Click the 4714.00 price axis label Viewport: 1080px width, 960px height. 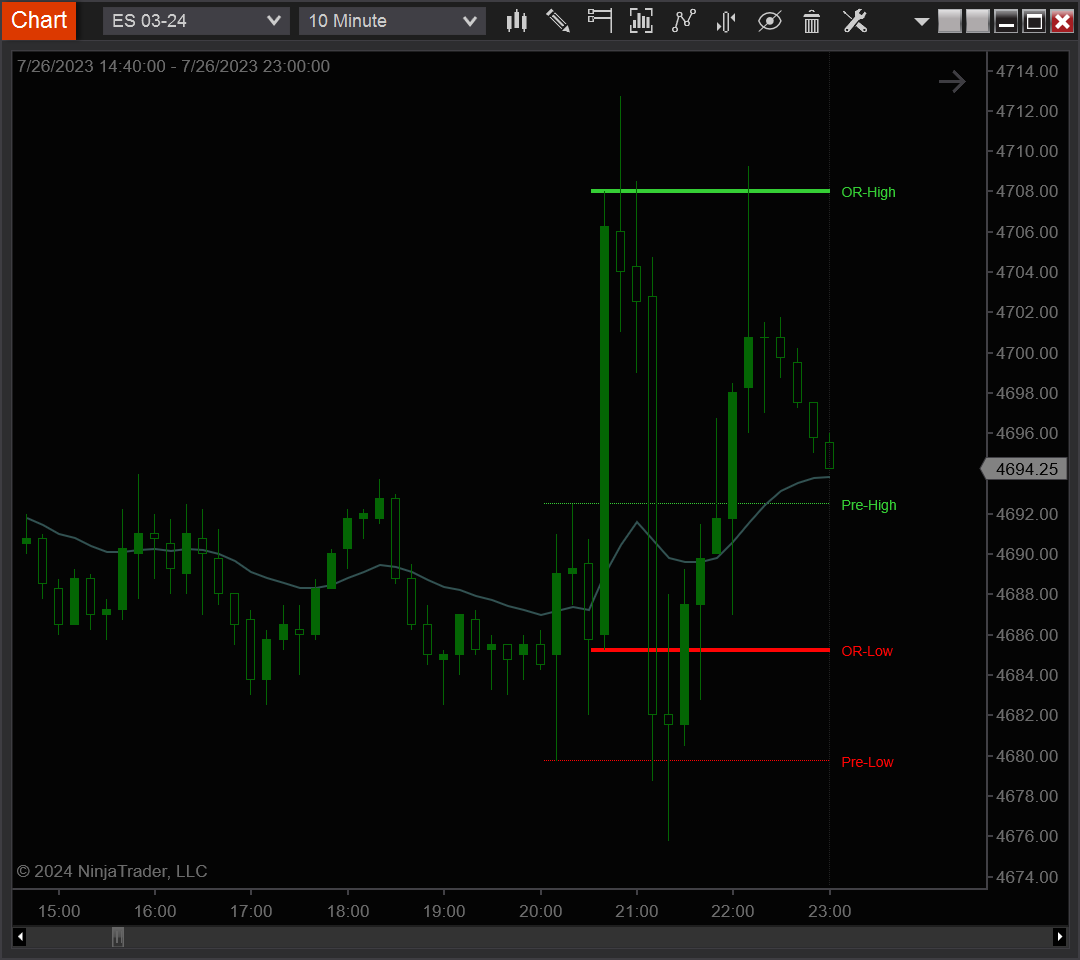(1027, 71)
